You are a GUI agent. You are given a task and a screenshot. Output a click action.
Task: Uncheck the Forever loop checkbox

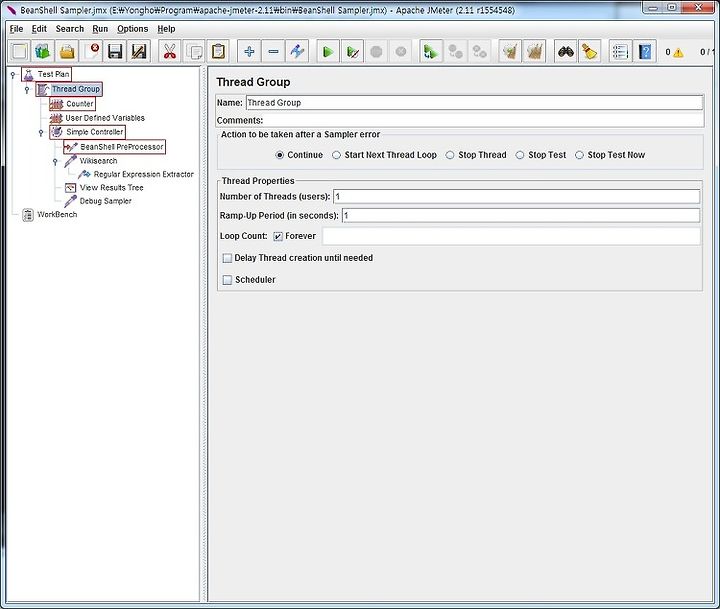tap(278, 236)
